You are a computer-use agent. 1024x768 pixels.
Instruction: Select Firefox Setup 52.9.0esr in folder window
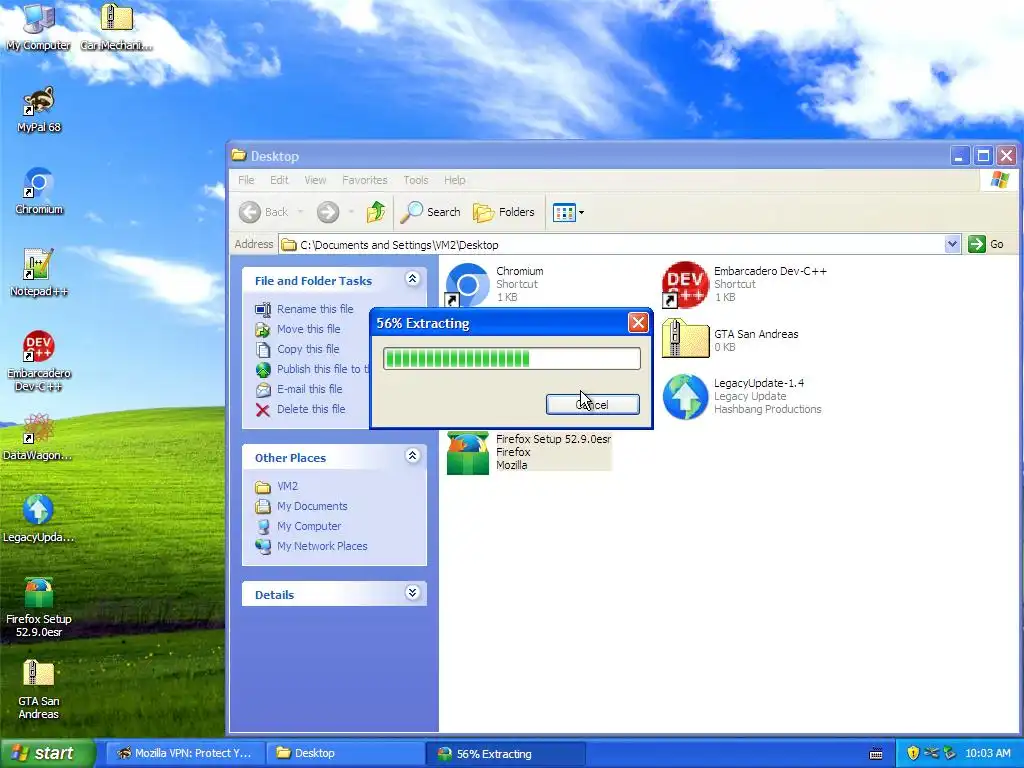tap(529, 452)
